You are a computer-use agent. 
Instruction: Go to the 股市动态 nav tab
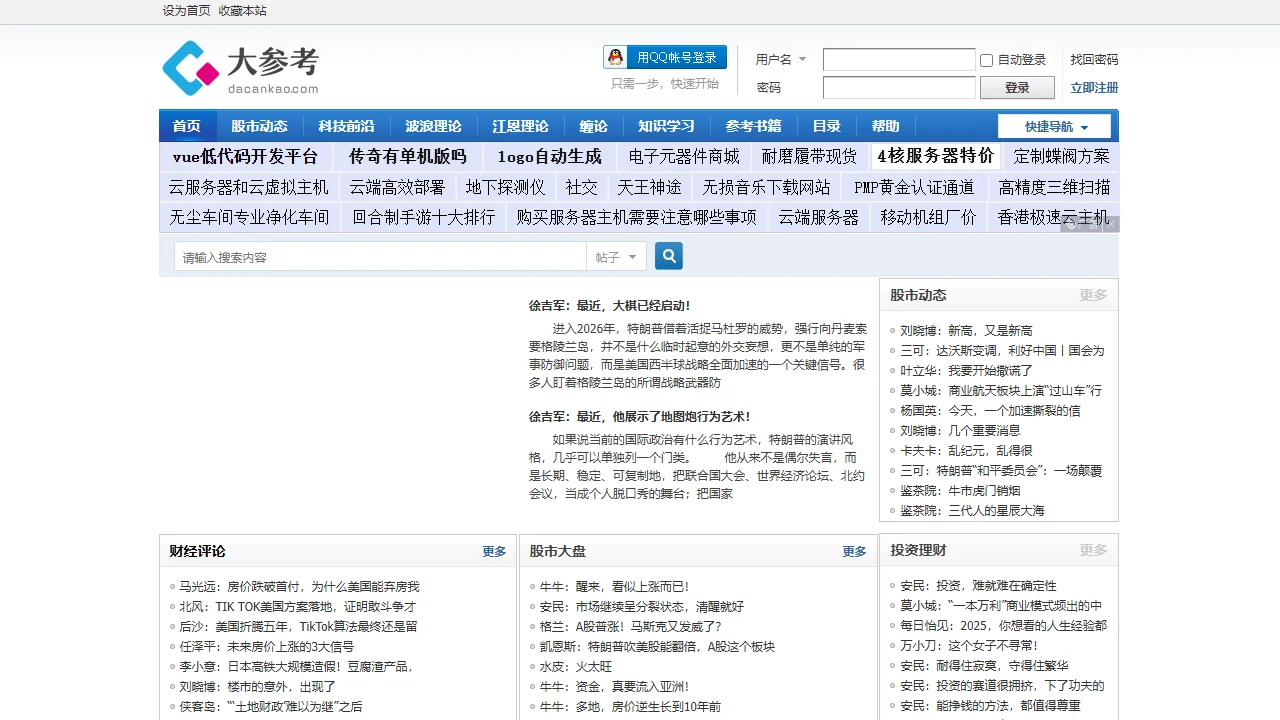point(259,126)
